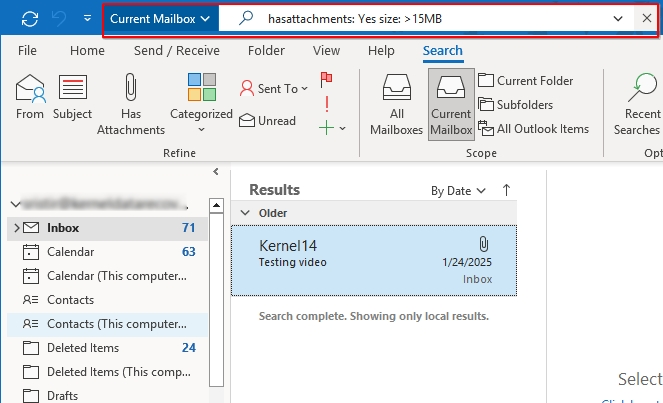This screenshot has width=663, height=403.
Task: Click the Search complete status message
Action: (x=374, y=316)
